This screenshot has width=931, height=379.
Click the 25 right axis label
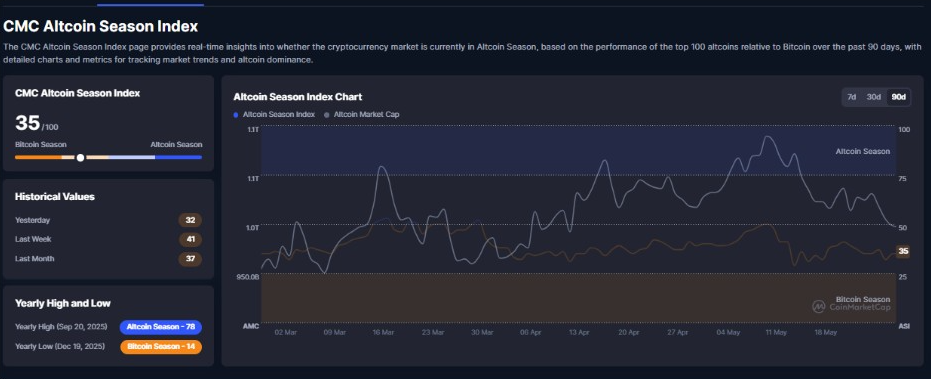tap(903, 277)
